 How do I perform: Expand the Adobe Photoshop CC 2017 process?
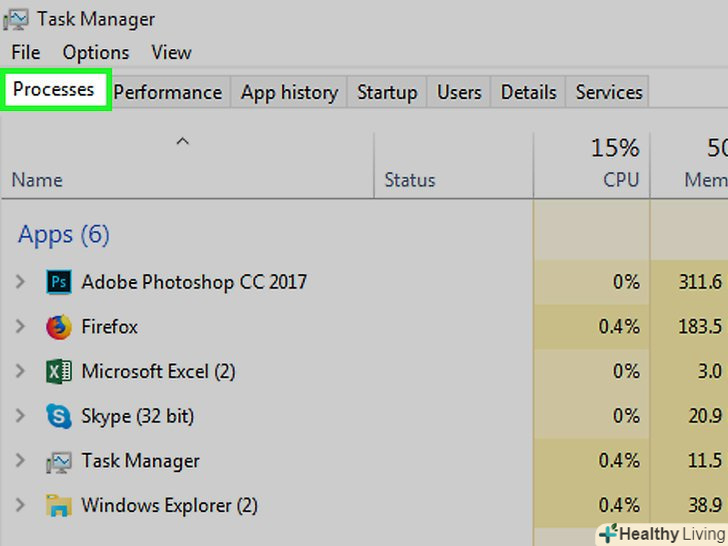pos(20,282)
